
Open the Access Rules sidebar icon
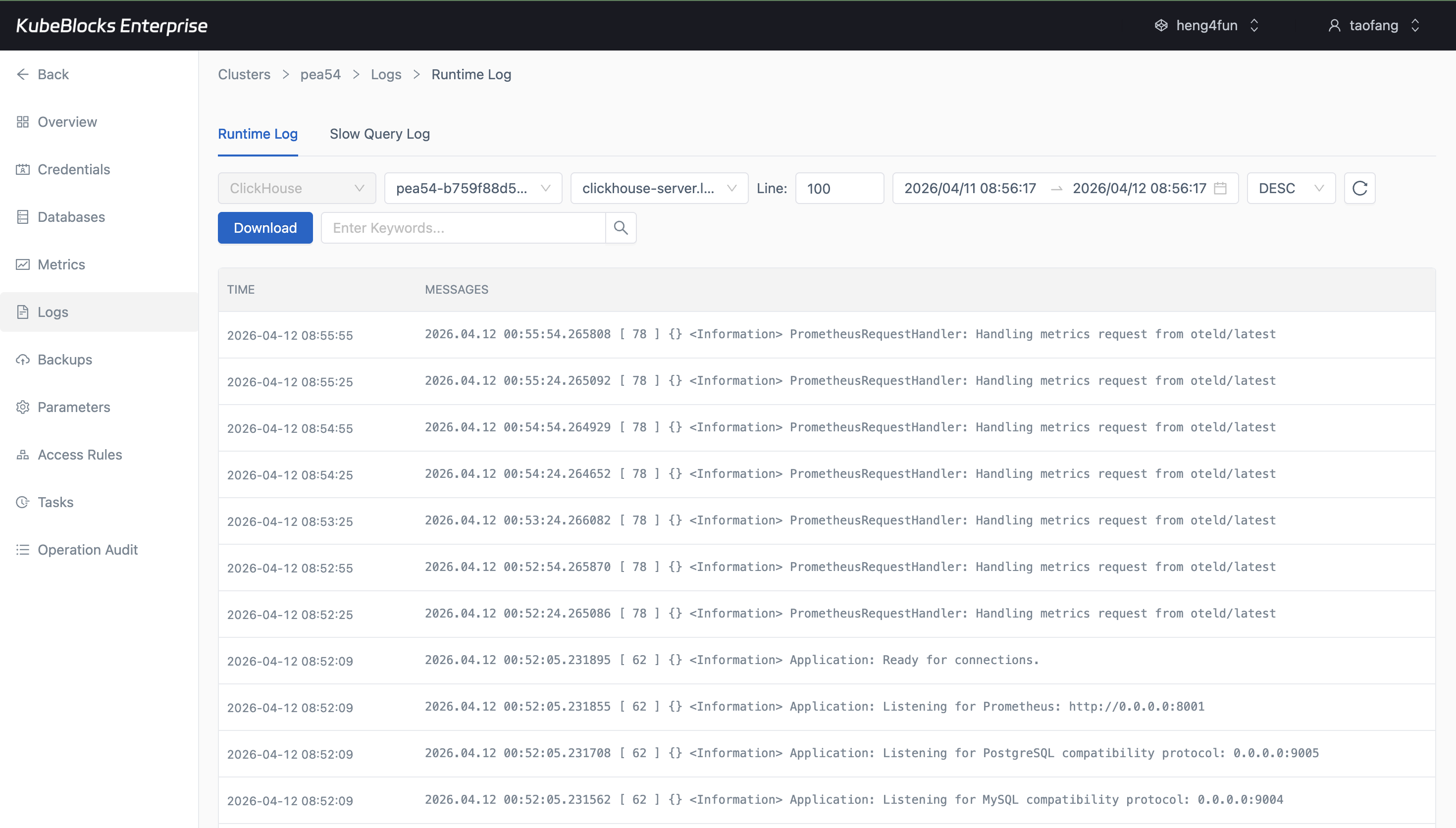(23, 455)
